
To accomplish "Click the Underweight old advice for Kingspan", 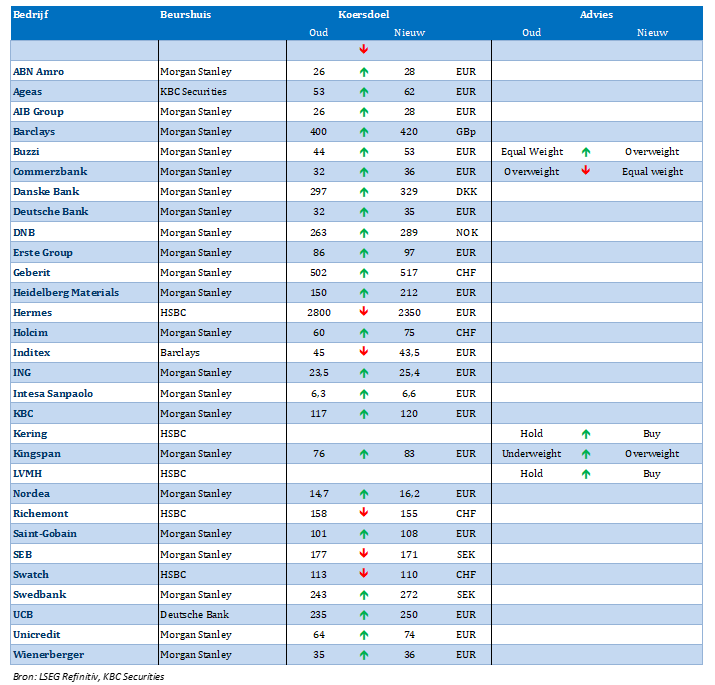I will click(531, 454).
